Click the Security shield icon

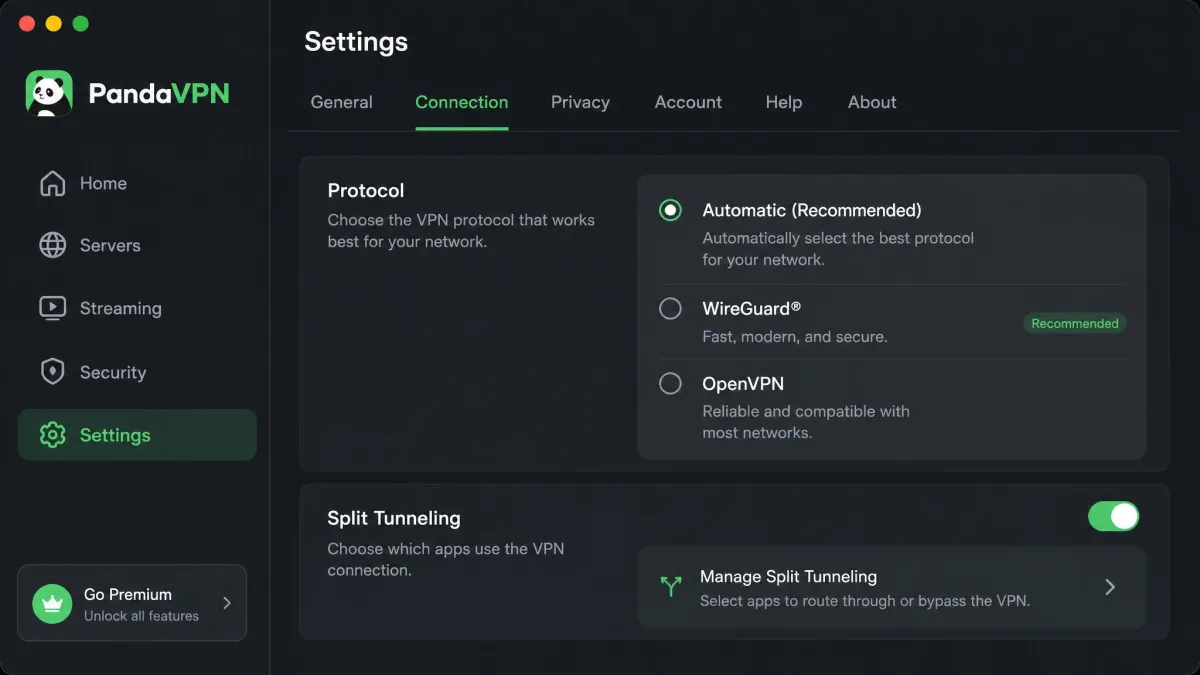tap(52, 372)
